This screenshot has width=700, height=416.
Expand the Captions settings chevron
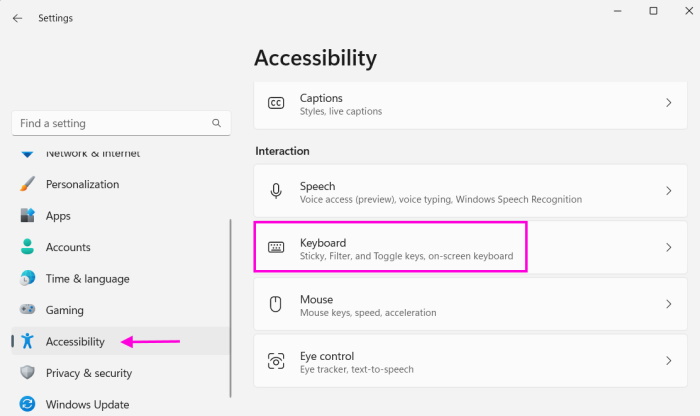pyautogui.click(x=668, y=104)
